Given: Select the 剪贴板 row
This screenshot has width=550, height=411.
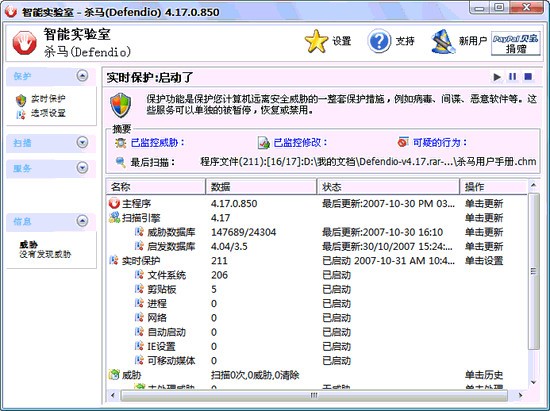Looking at the screenshot, I should (317, 289).
